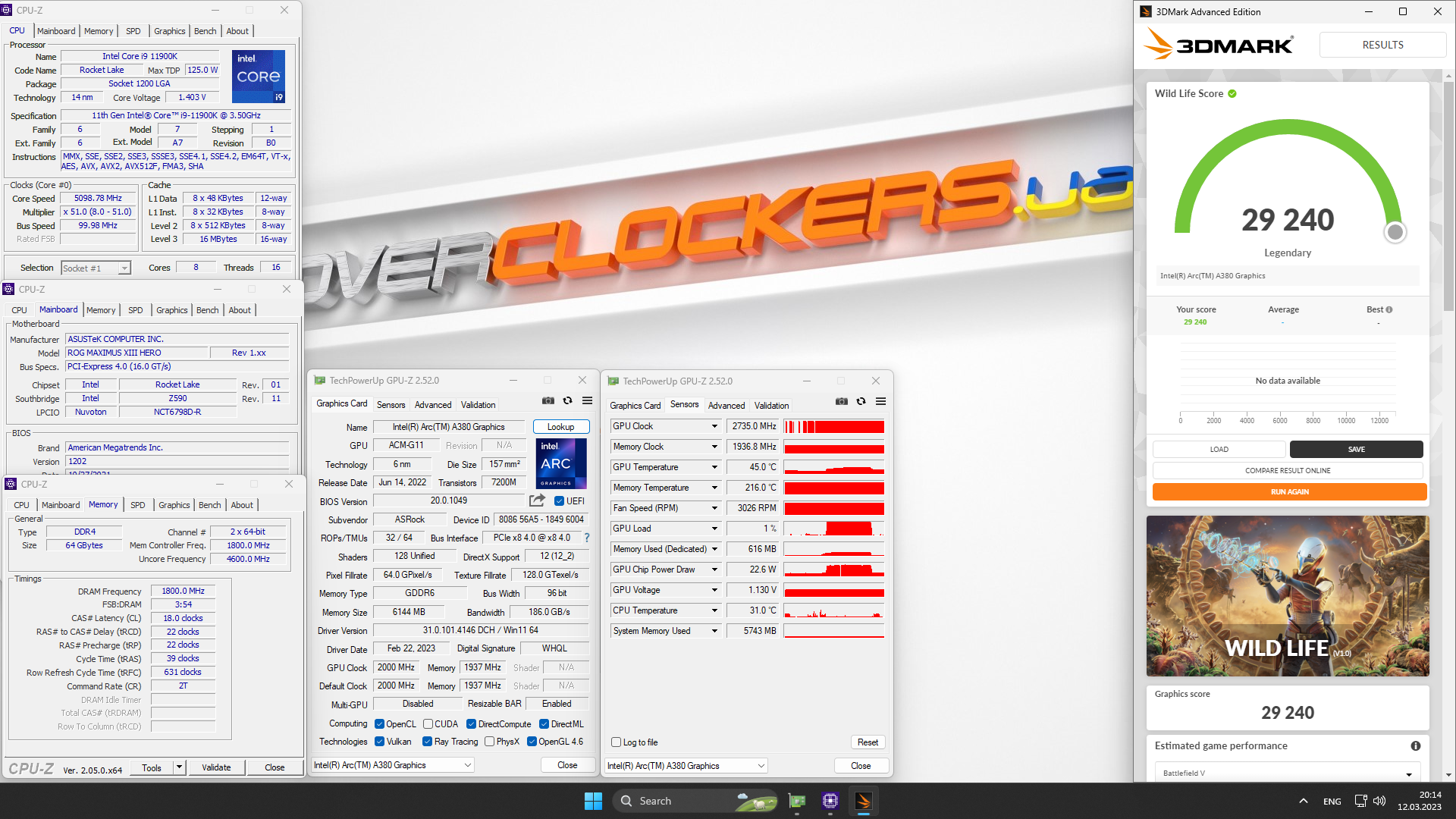Toggle the PhysX checkbox

pyautogui.click(x=490, y=742)
